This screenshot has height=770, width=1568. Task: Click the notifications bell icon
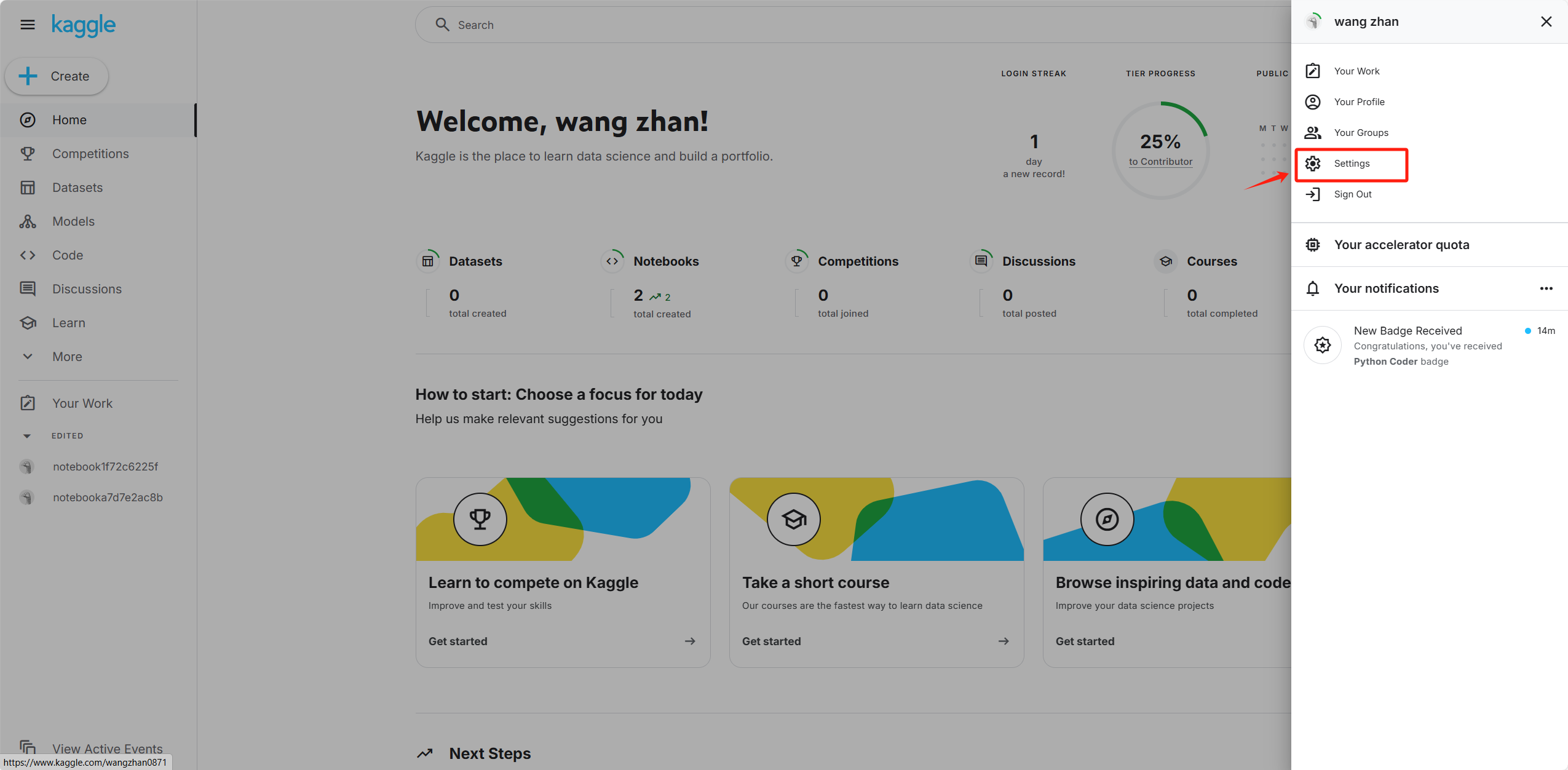(x=1313, y=288)
